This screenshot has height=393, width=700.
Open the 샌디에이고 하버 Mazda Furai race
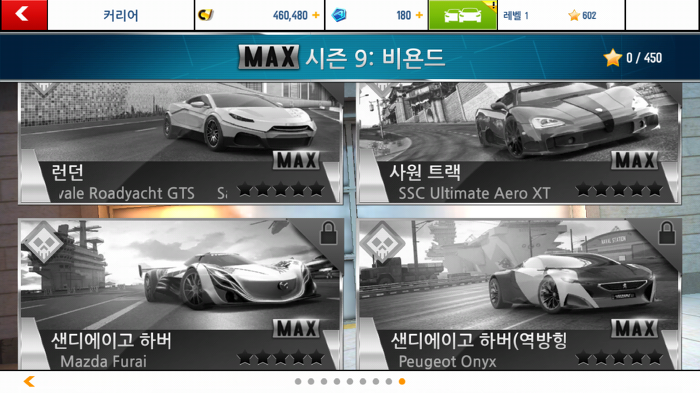[181, 294]
